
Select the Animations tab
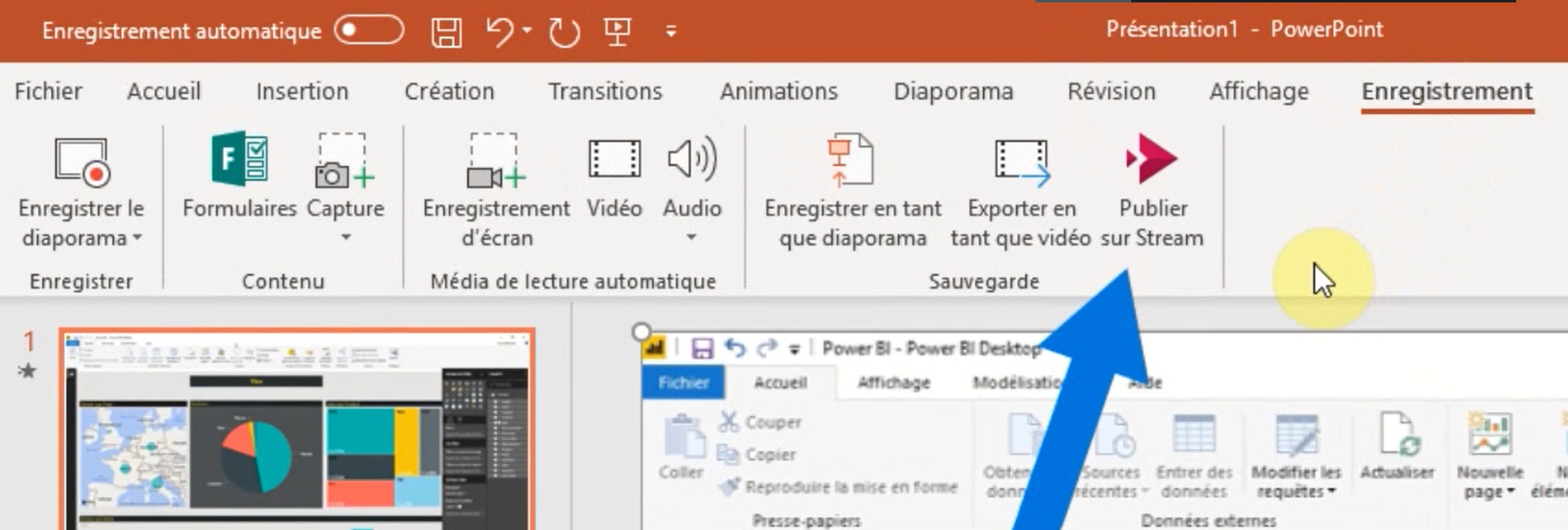[779, 92]
